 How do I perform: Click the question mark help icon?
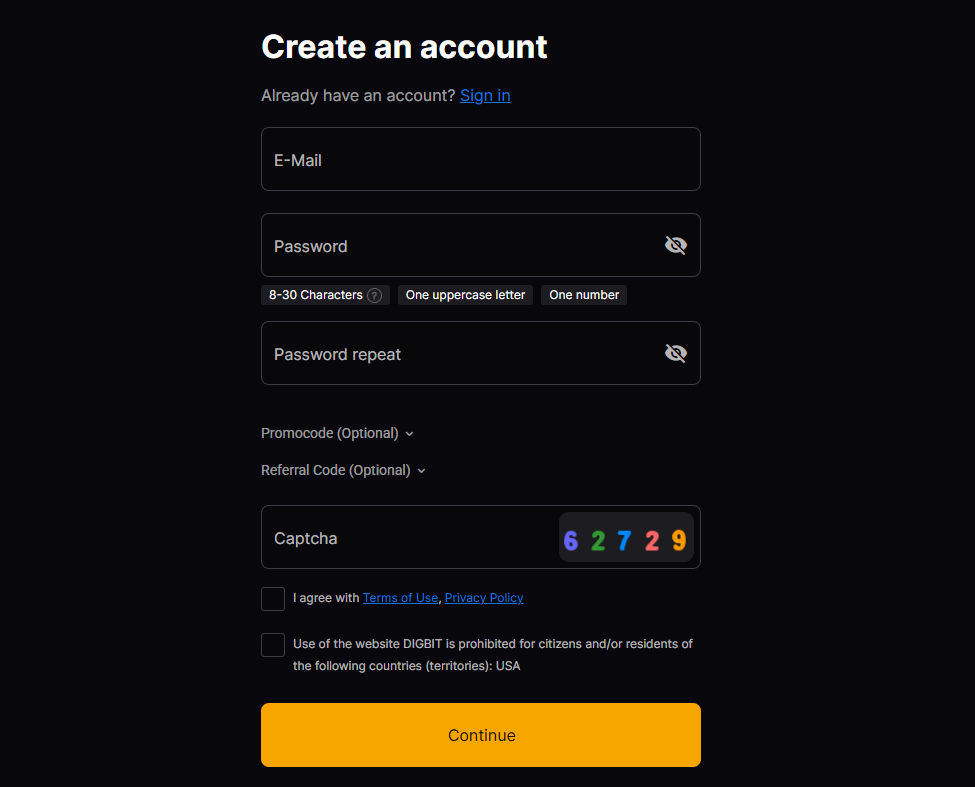[374, 295]
